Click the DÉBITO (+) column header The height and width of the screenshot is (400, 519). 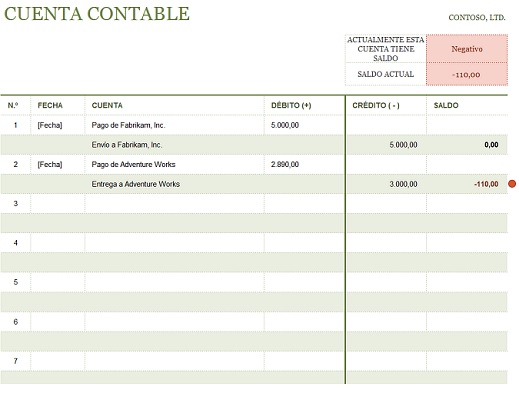click(291, 105)
